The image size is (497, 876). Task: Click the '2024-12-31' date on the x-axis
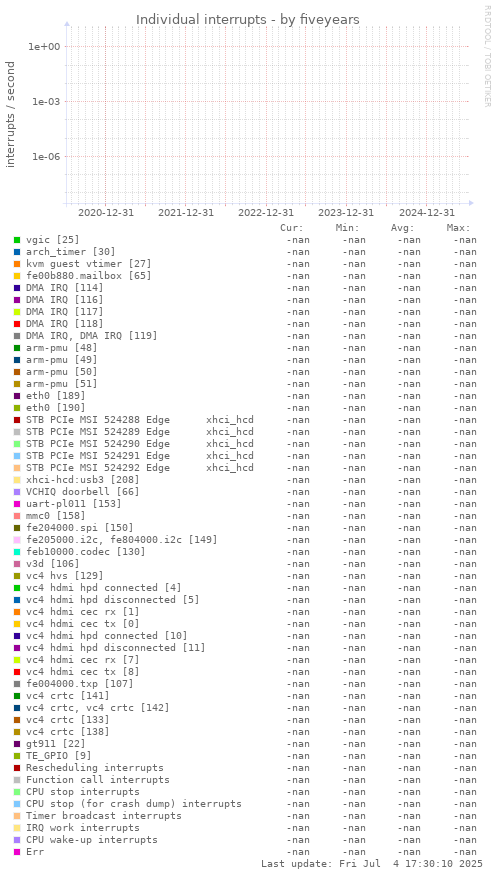pos(427,213)
